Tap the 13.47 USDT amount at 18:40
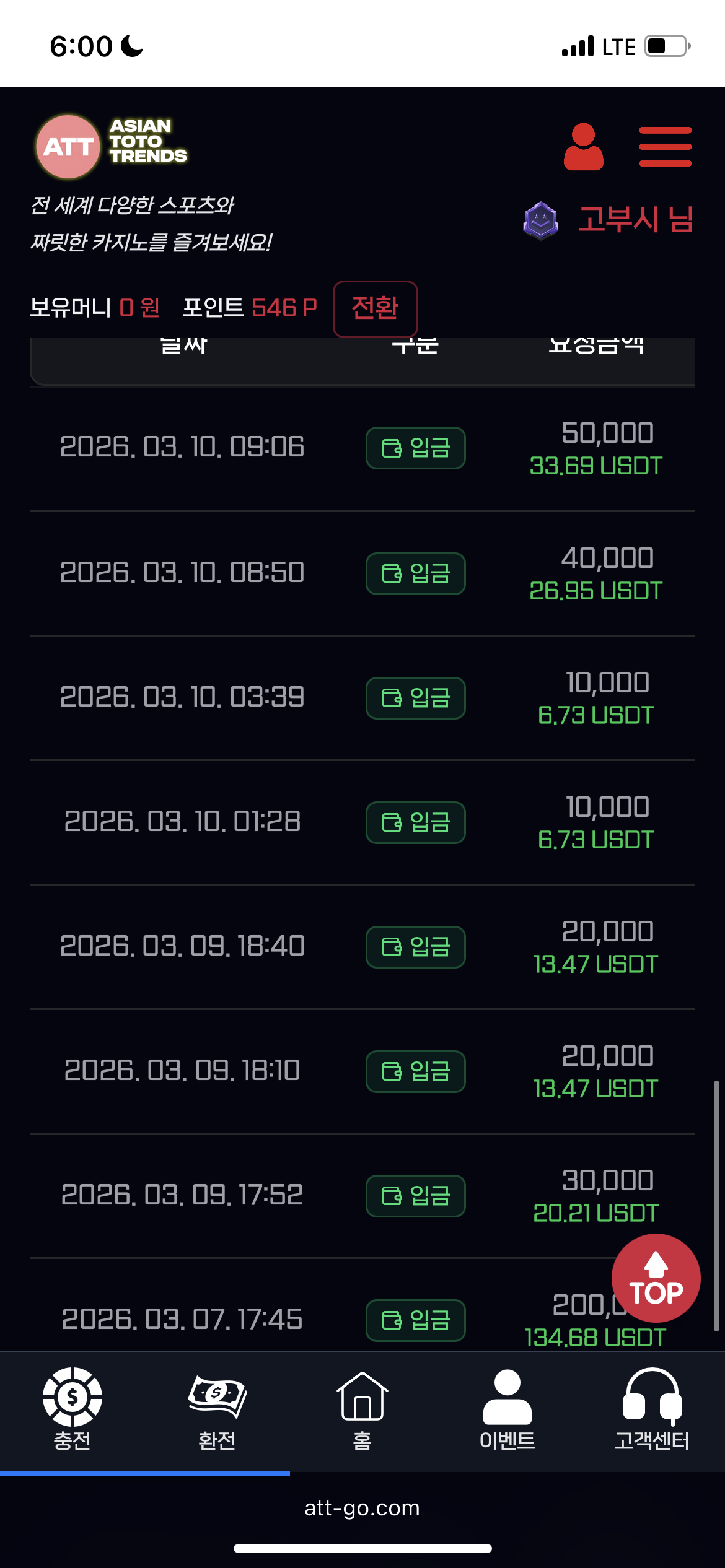725x1568 pixels. pyautogui.click(x=595, y=964)
